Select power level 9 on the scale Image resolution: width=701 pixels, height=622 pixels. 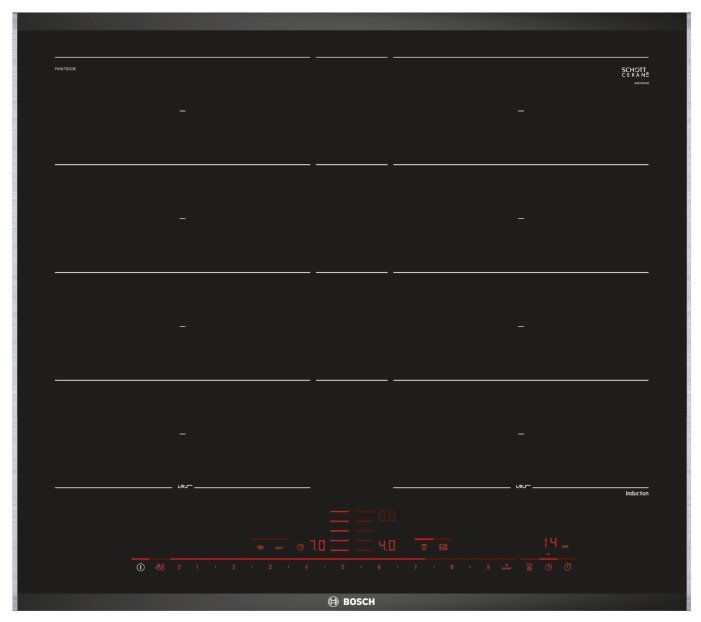click(x=488, y=567)
